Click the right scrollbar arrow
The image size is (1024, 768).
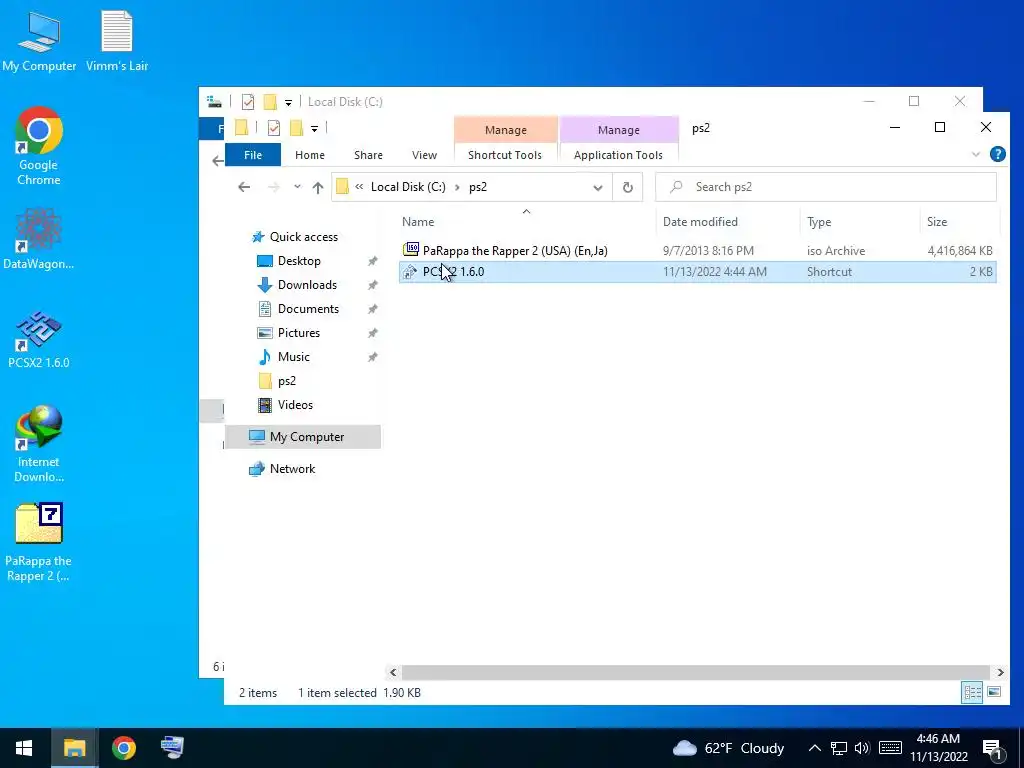pyautogui.click(x=1000, y=672)
